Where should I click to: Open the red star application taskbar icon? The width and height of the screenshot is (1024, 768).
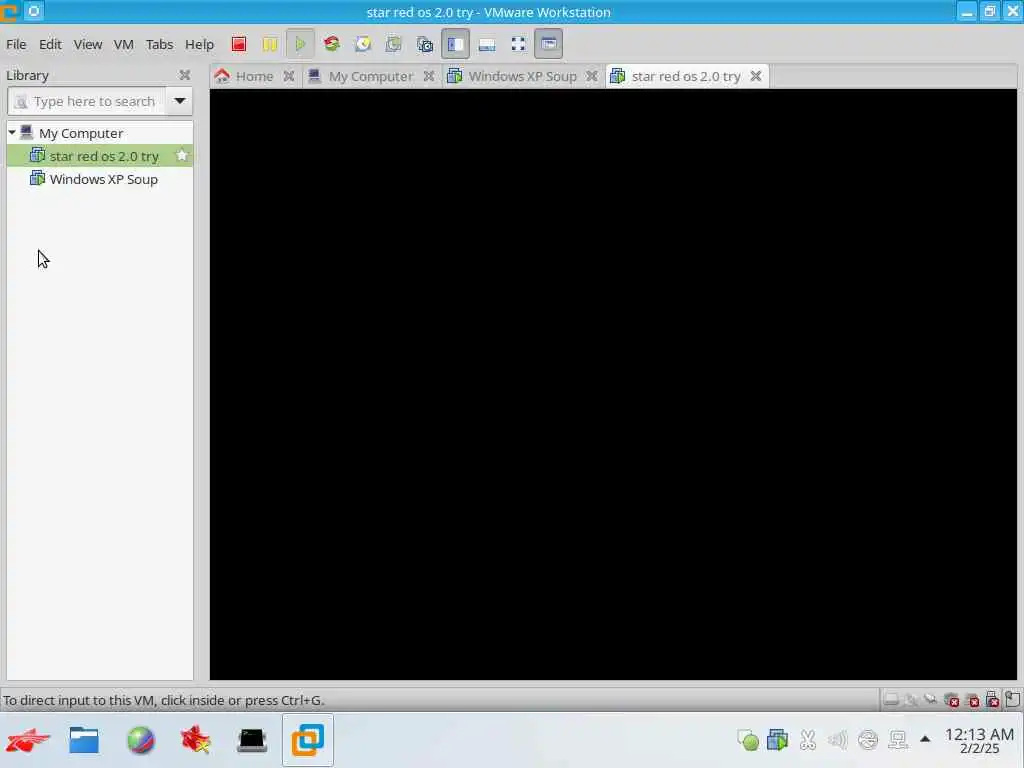point(196,741)
